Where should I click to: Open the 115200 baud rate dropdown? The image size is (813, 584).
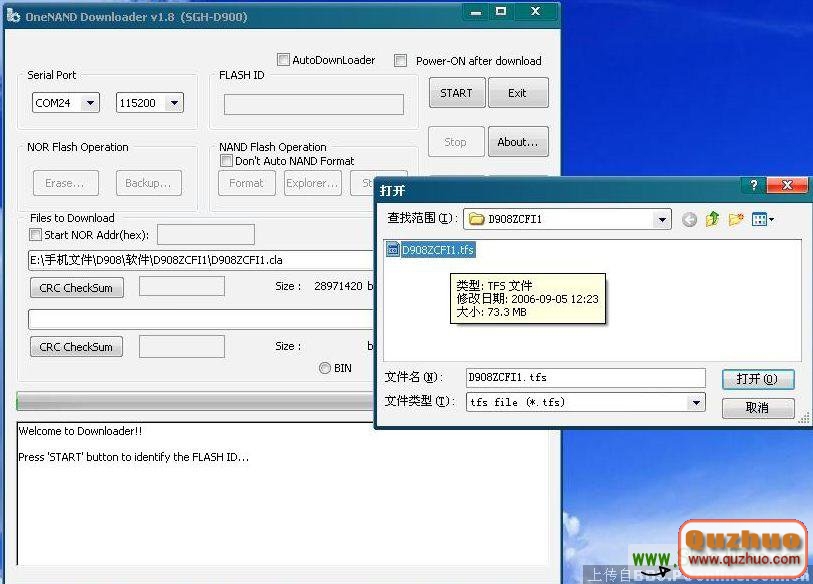coord(174,103)
